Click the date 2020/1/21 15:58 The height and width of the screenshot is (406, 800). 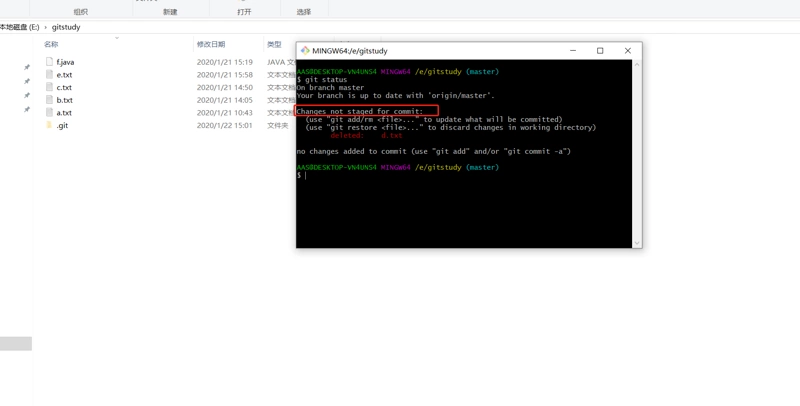click(225, 75)
